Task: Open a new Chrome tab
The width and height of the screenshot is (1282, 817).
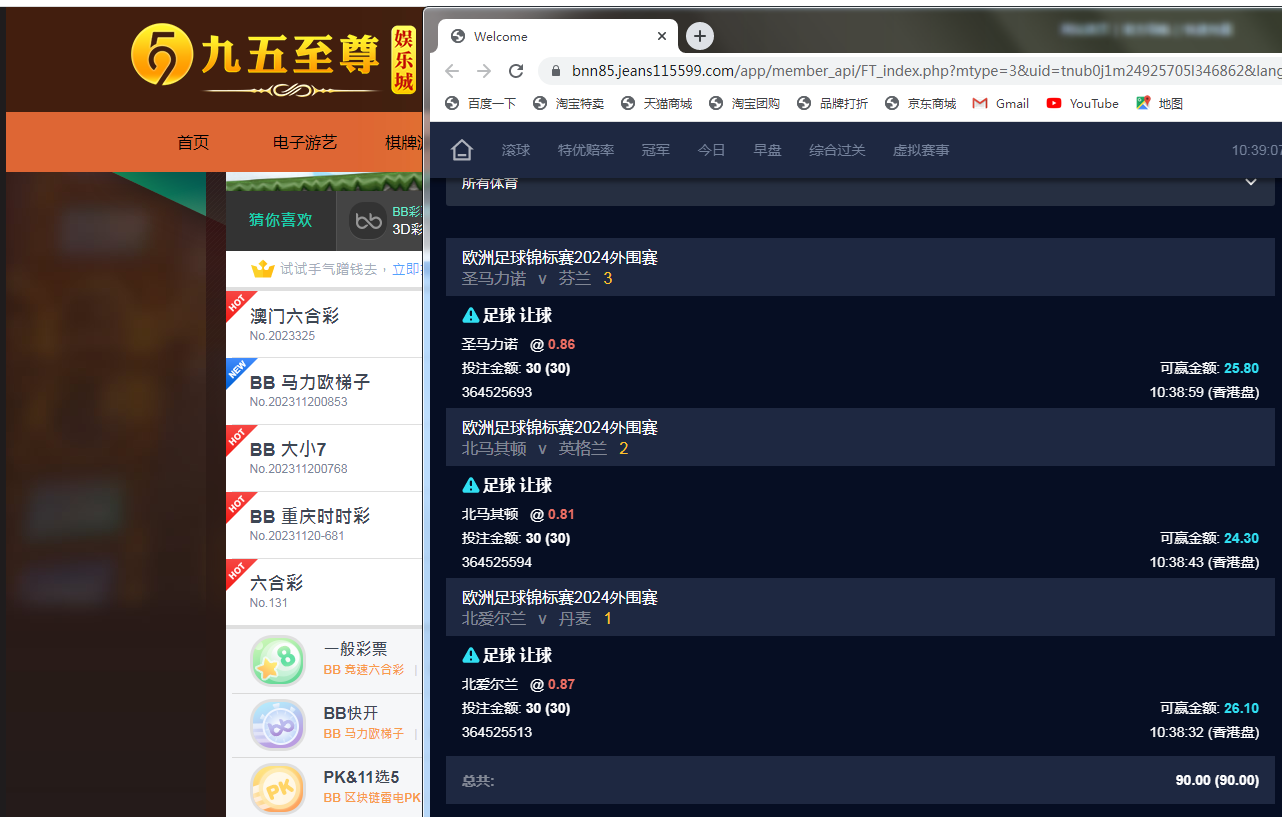Action: coord(700,36)
